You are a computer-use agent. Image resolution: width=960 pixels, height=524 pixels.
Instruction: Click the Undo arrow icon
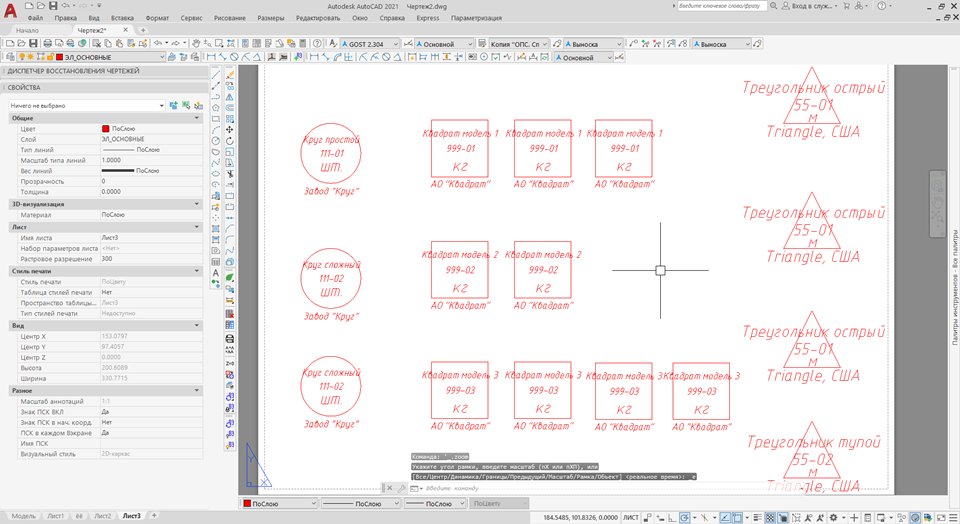(x=157, y=43)
